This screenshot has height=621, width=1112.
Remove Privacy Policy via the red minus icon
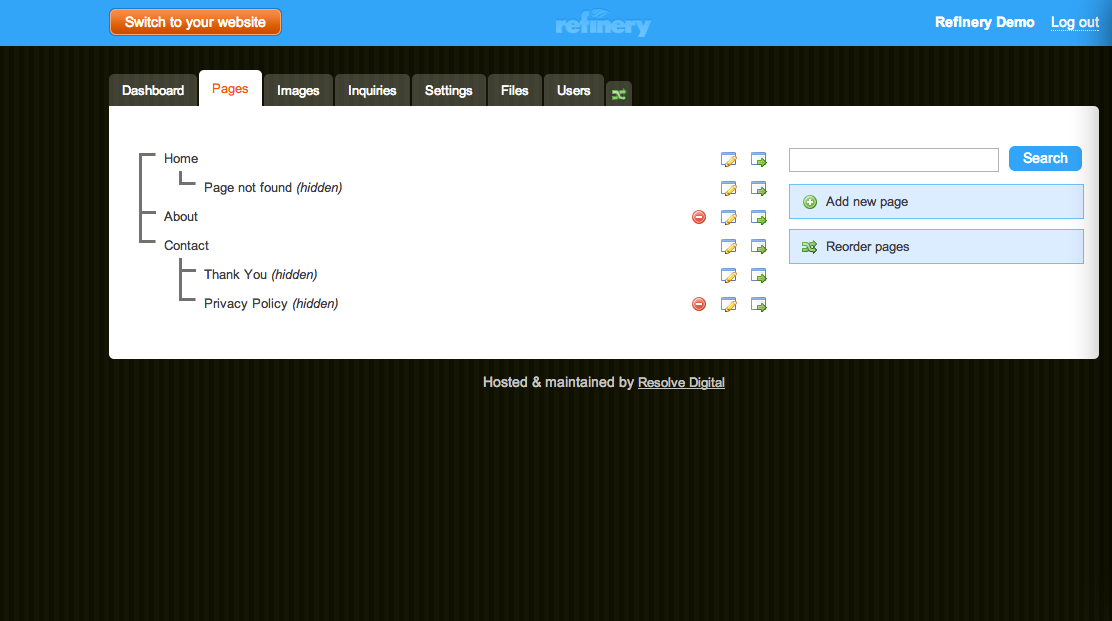698,304
